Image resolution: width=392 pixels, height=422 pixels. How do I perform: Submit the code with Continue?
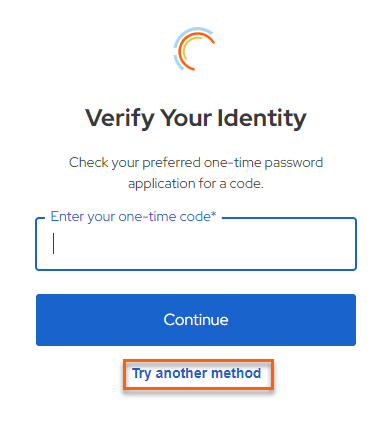click(196, 320)
